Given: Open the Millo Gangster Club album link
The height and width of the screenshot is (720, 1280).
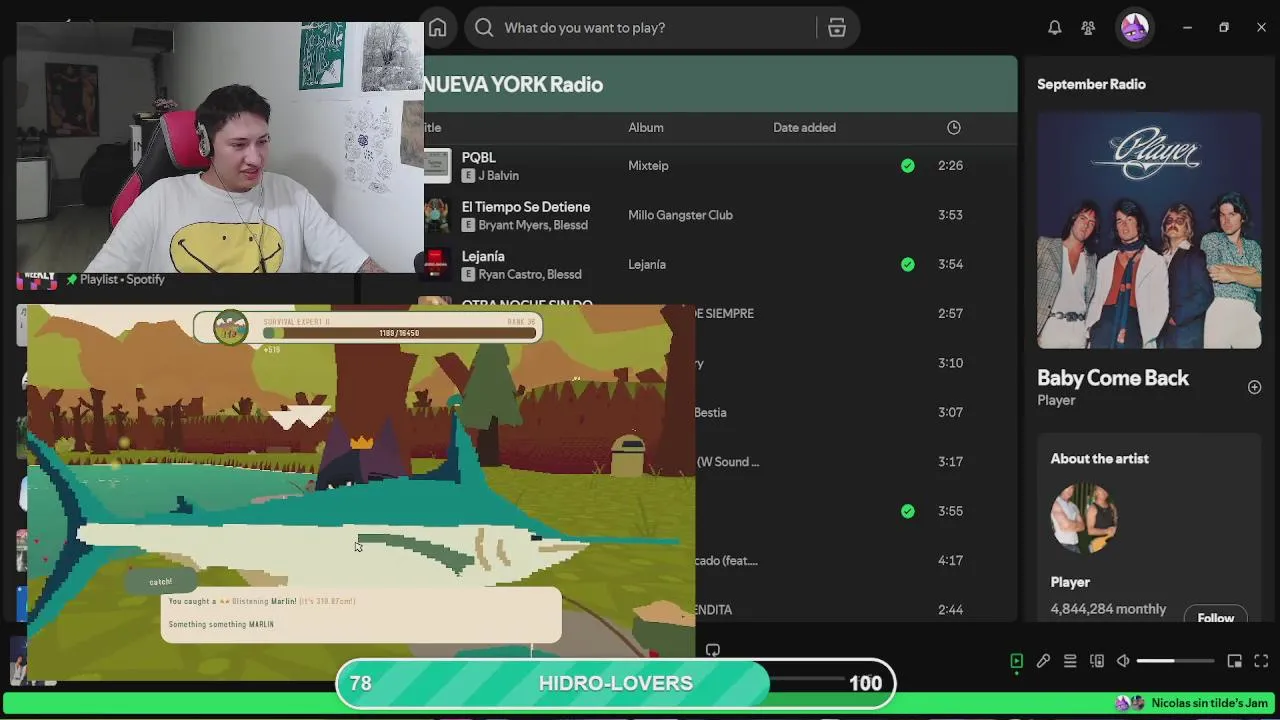Looking at the screenshot, I should (680, 215).
